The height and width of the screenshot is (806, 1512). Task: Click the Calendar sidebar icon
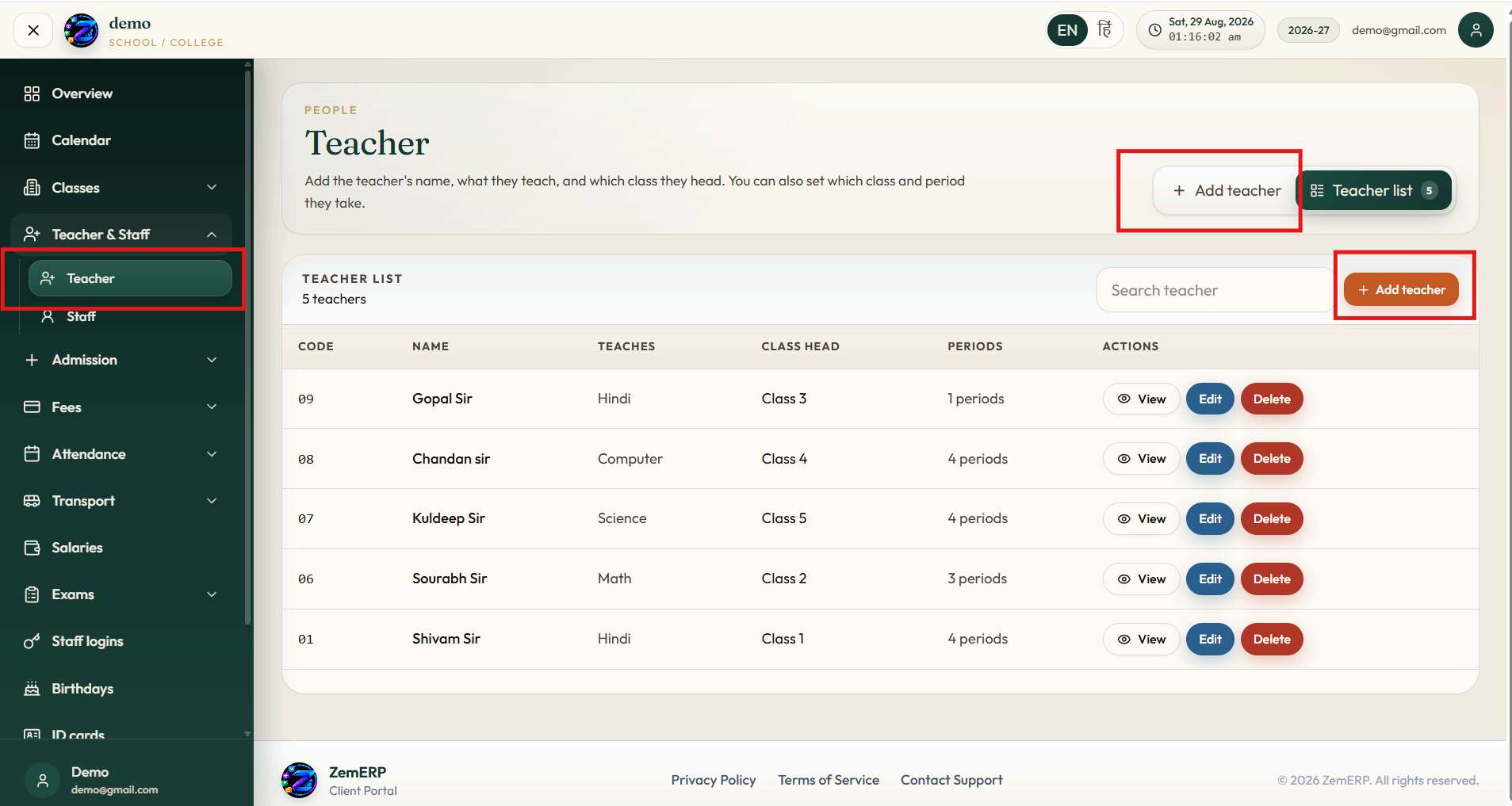click(32, 140)
